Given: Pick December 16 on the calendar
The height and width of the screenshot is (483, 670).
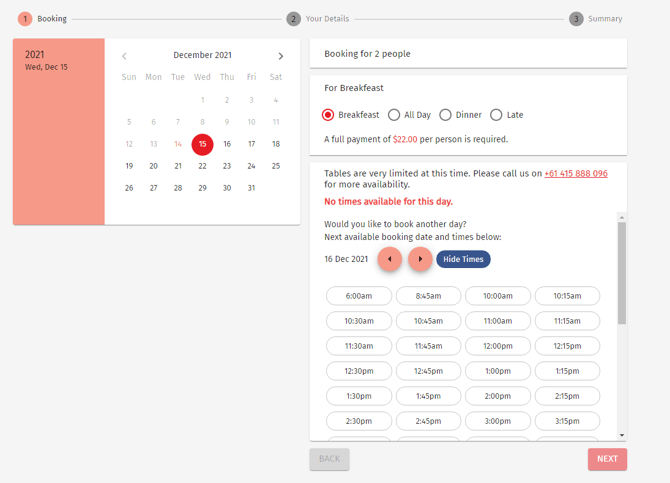Looking at the screenshot, I should [227, 144].
